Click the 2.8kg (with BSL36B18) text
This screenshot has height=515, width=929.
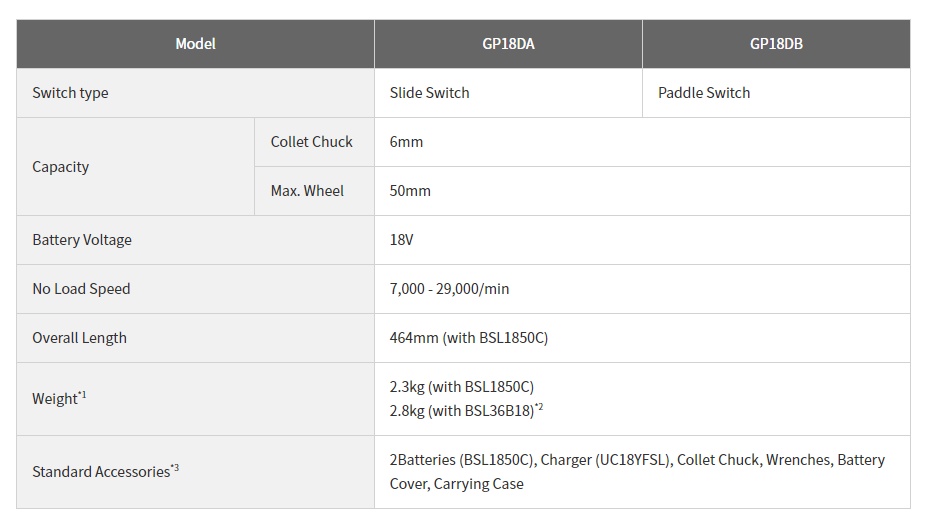click(466, 411)
